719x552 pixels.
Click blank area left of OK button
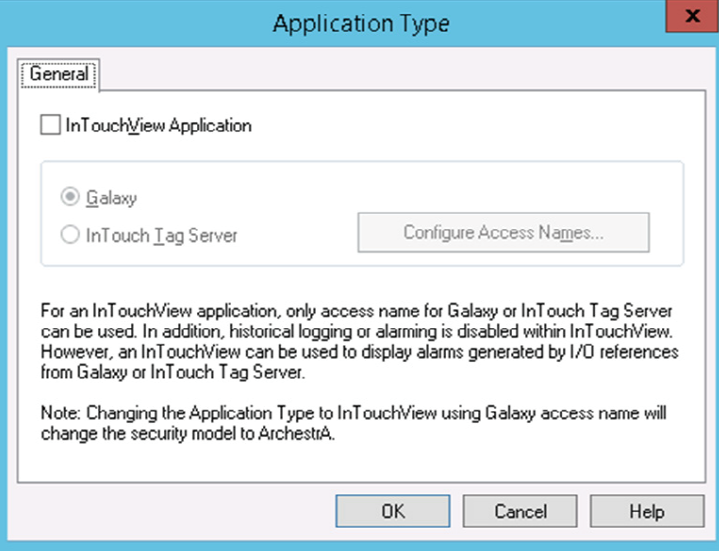pyautogui.click(x=180, y=511)
